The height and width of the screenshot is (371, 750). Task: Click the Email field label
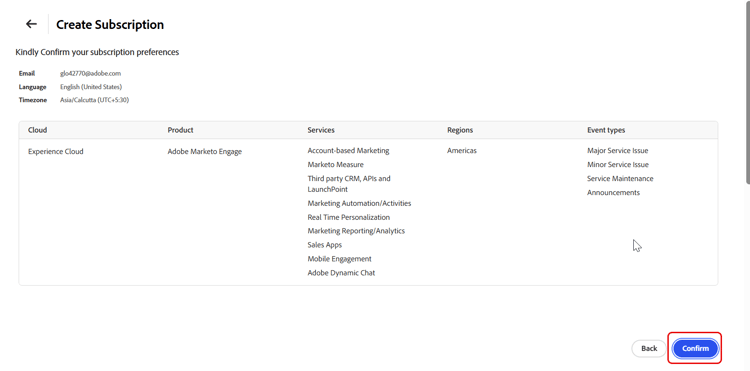pyautogui.click(x=27, y=74)
